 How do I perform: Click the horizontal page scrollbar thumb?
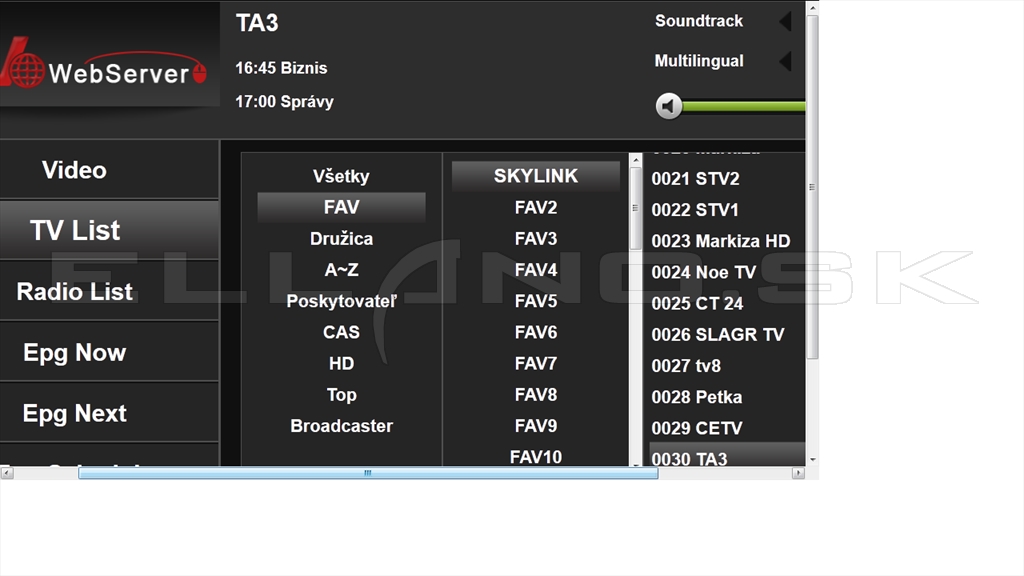[368, 473]
